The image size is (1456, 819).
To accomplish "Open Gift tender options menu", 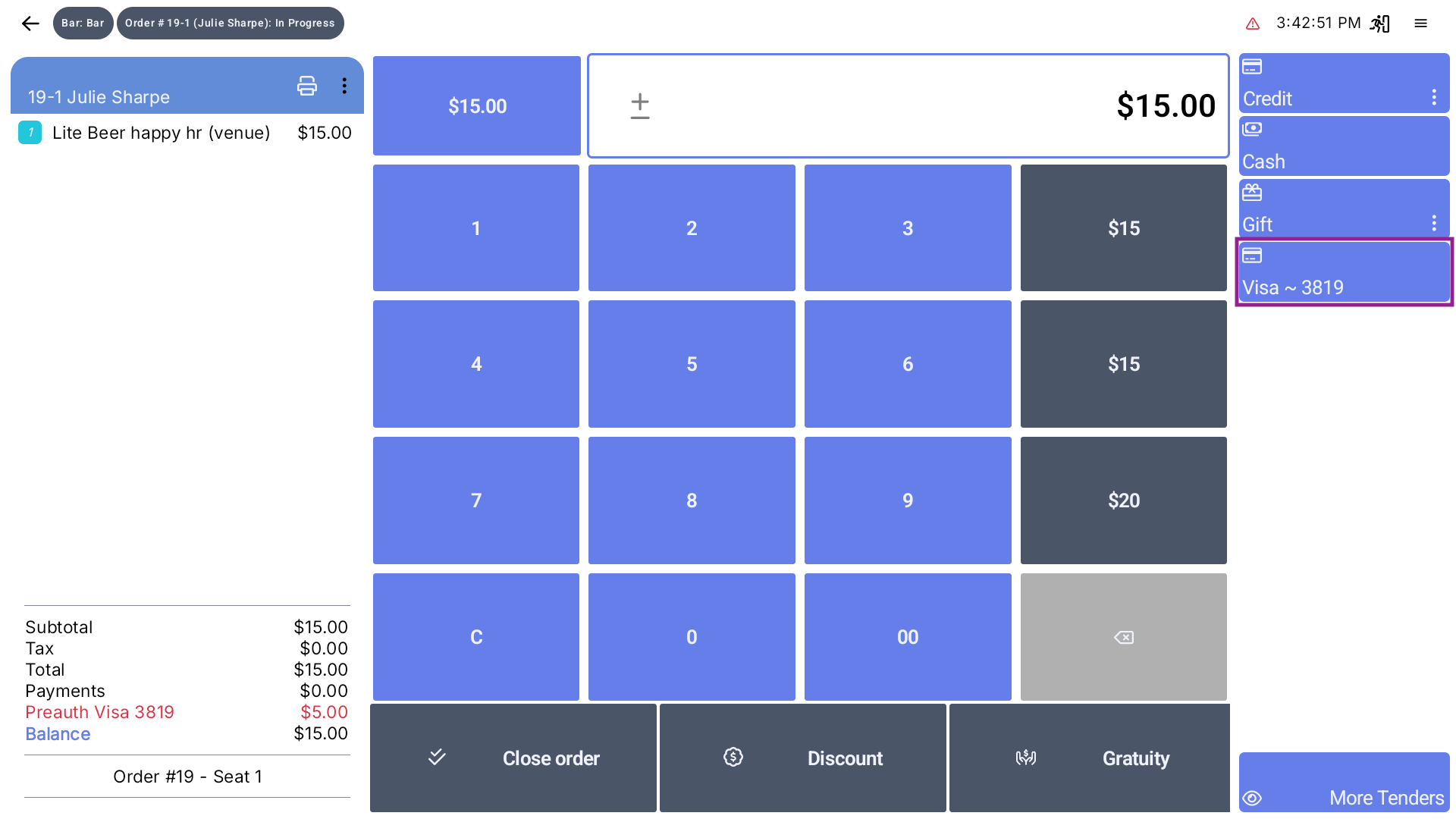I will click(x=1433, y=223).
